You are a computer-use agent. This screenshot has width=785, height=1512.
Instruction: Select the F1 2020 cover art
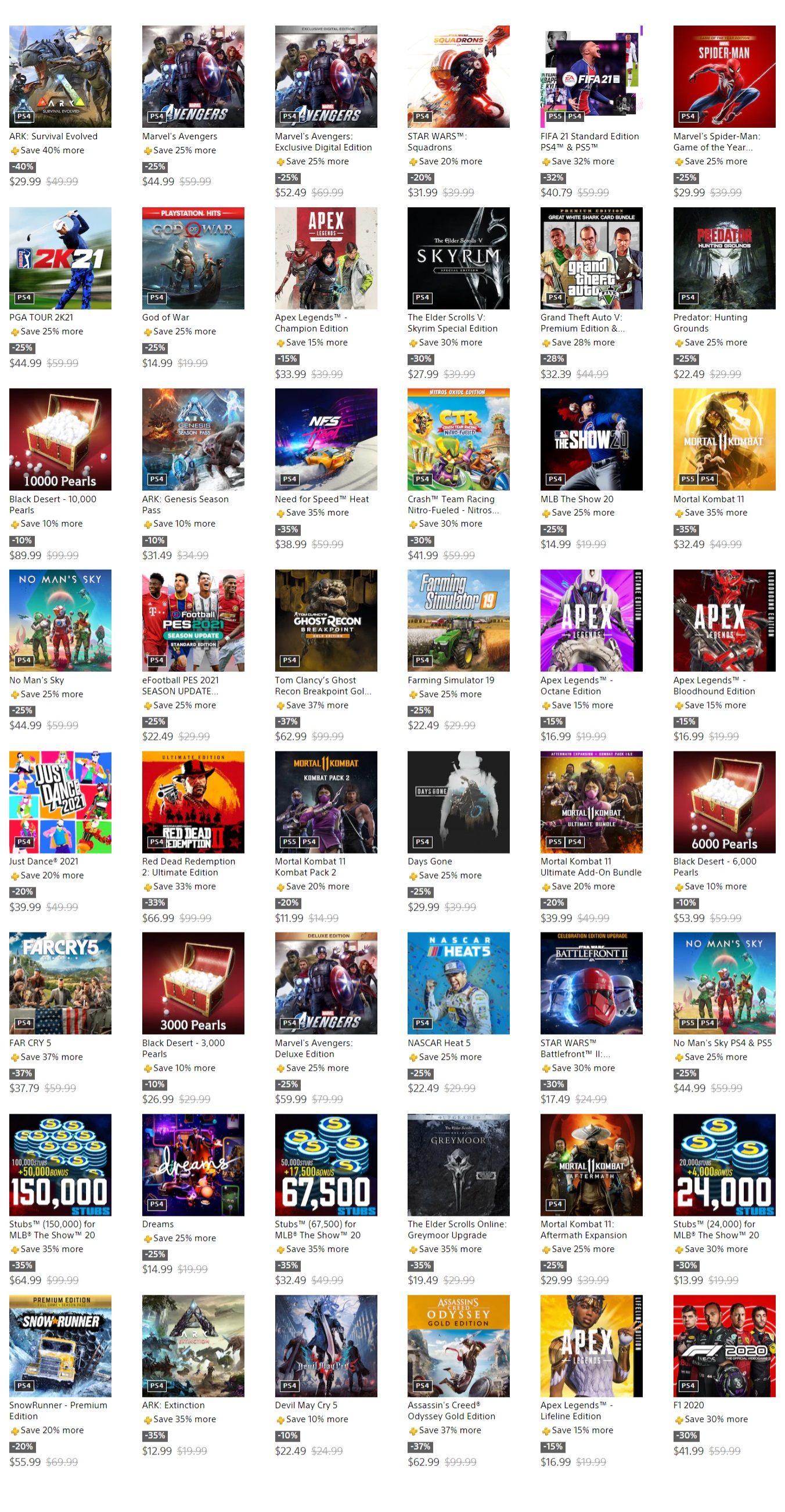pos(724,1345)
